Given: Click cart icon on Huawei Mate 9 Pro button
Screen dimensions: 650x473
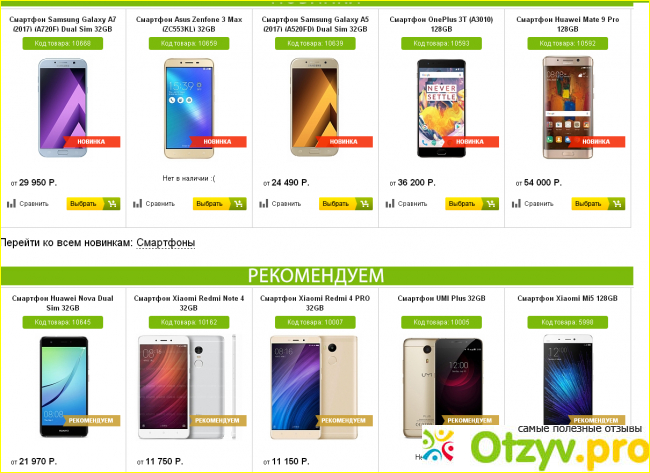Looking at the screenshot, I should click(617, 204).
